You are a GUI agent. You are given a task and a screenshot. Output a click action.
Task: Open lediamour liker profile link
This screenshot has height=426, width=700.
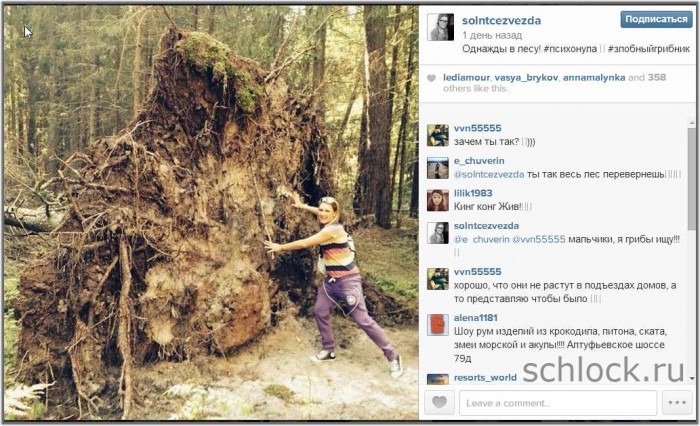tap(467, 77)
